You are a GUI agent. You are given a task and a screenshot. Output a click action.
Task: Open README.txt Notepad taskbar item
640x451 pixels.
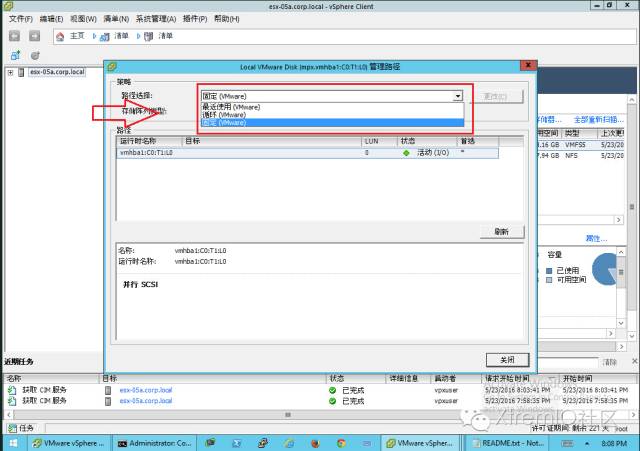pos(508,443)
